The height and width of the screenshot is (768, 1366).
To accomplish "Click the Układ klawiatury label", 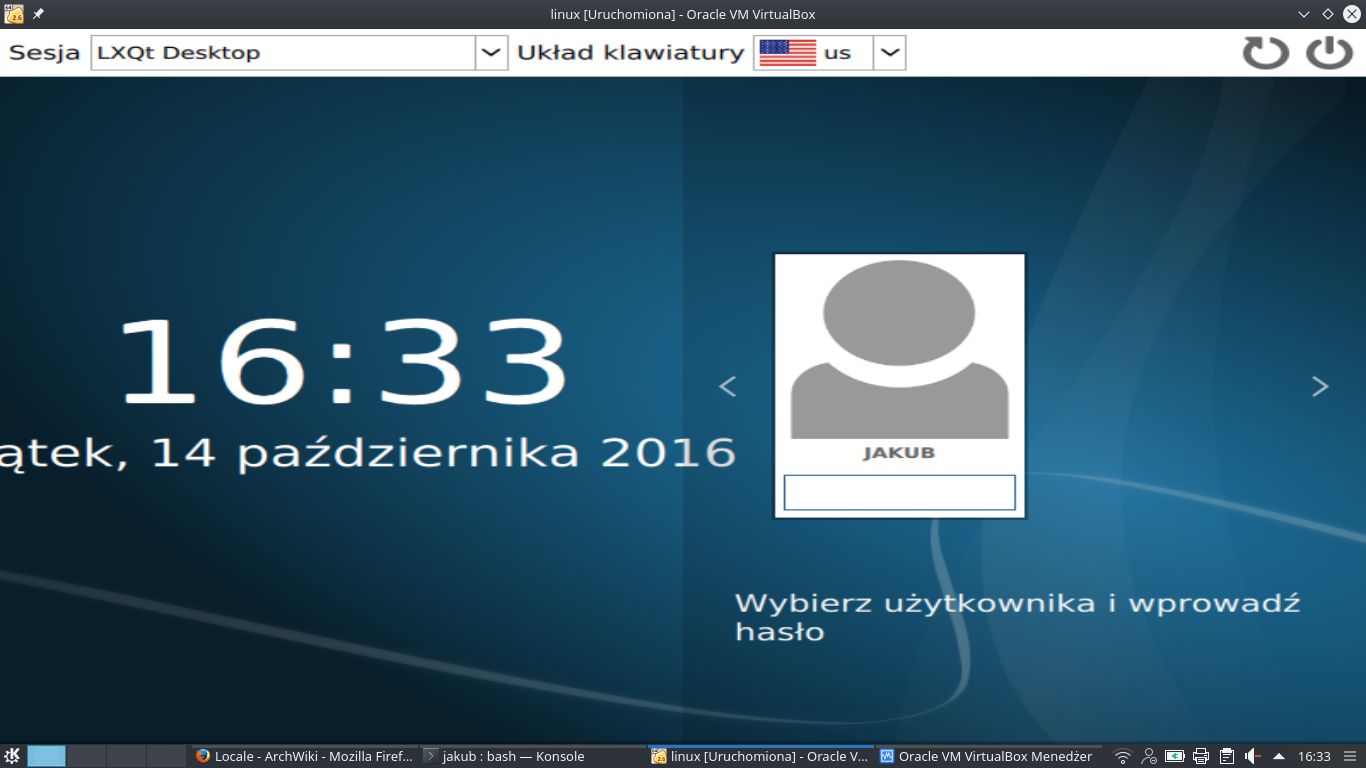I will (x=630, y=53).
